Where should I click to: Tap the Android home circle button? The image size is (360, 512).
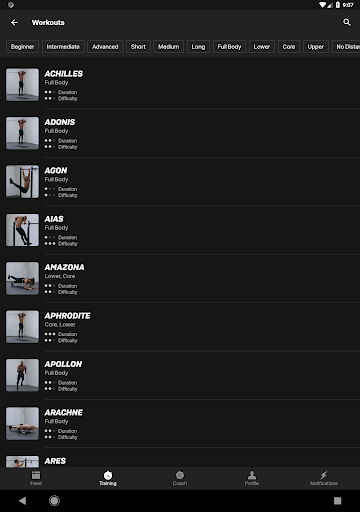(54, 501)
